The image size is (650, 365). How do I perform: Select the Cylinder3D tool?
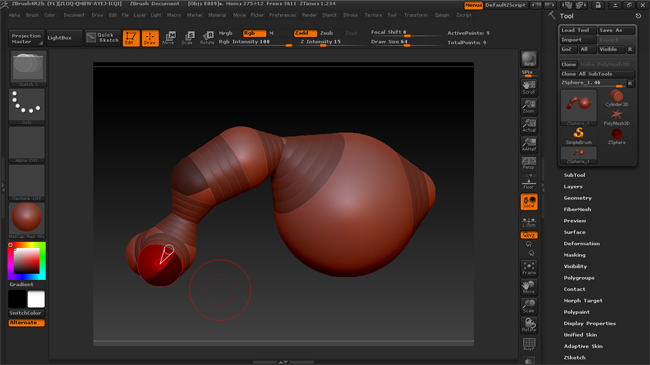tap(616, 99)
